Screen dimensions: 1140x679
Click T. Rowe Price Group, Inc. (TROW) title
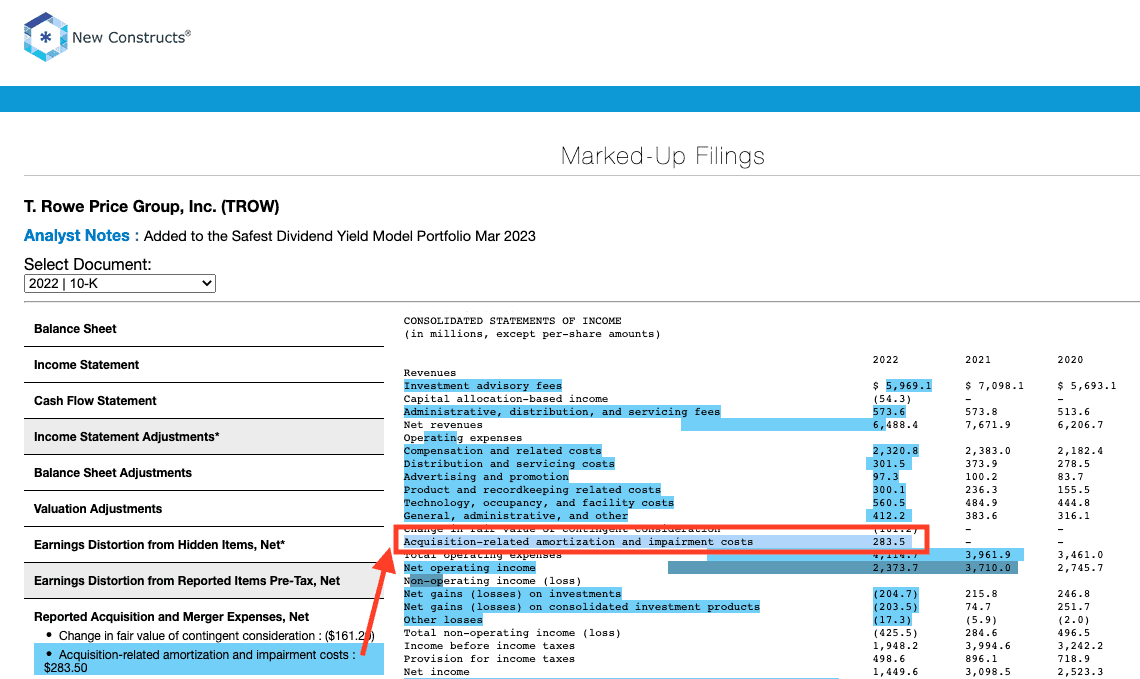pyautogui.click(x=151, y=206)
